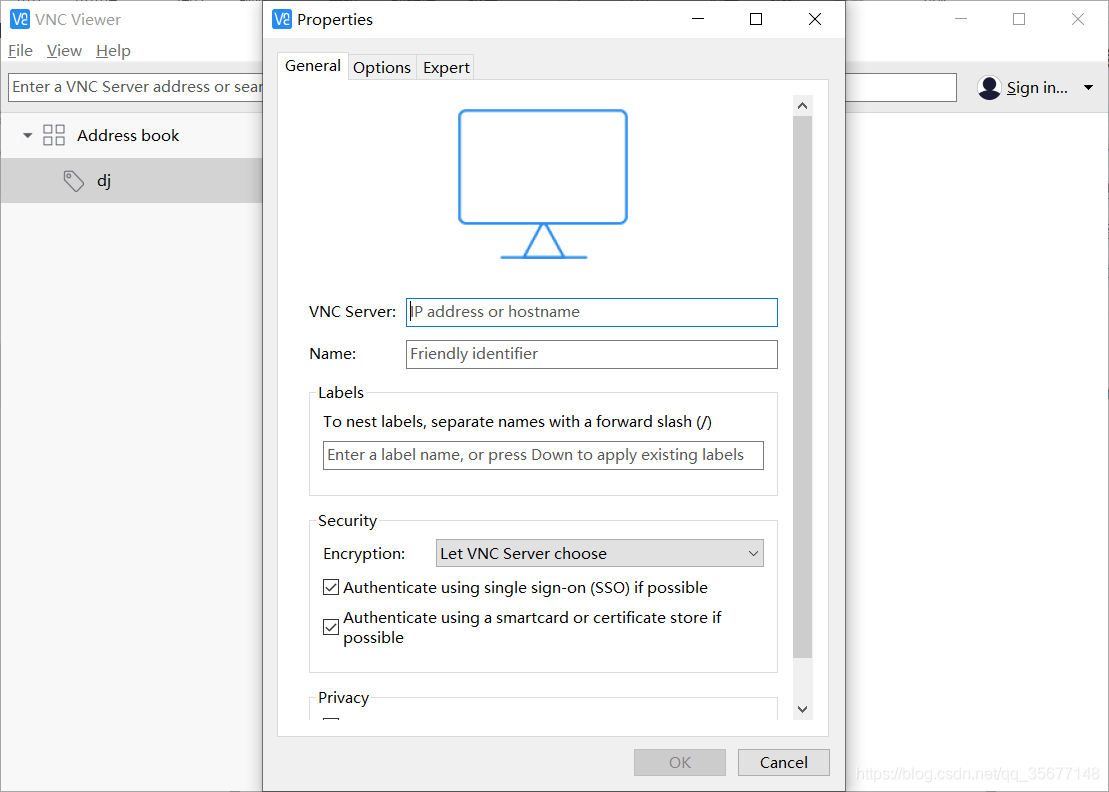Close the Properties dialog
Image resolution: width=1109 pixels, height=792 pixels.
pos(815,19)
